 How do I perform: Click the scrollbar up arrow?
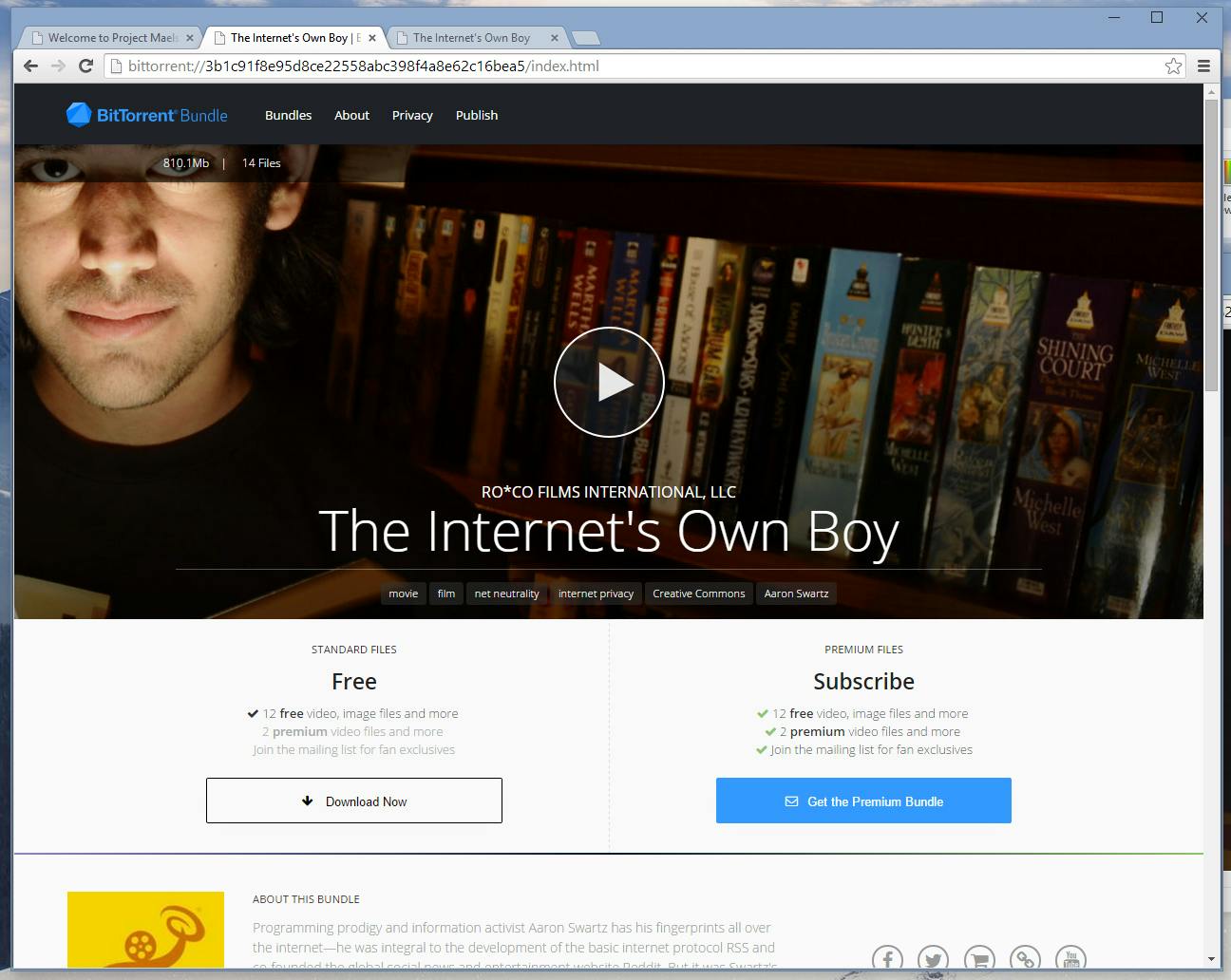click(x=1211, y=91)
